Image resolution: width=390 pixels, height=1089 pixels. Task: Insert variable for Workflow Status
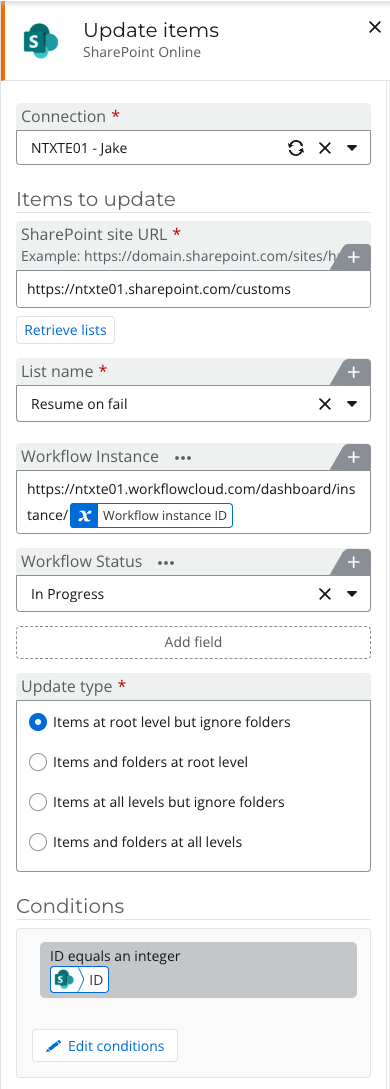[353, 562]
